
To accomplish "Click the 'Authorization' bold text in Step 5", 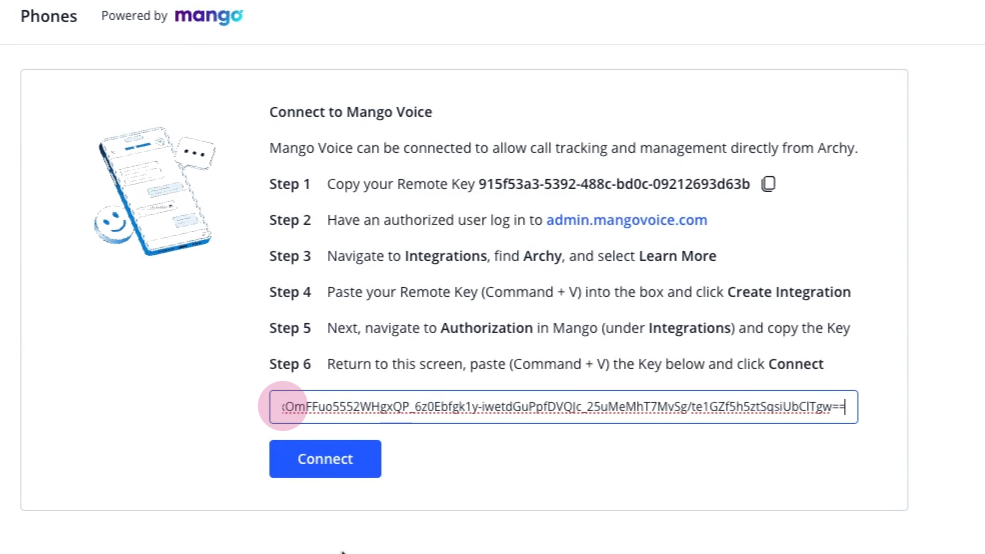I will tap(486, 328).
